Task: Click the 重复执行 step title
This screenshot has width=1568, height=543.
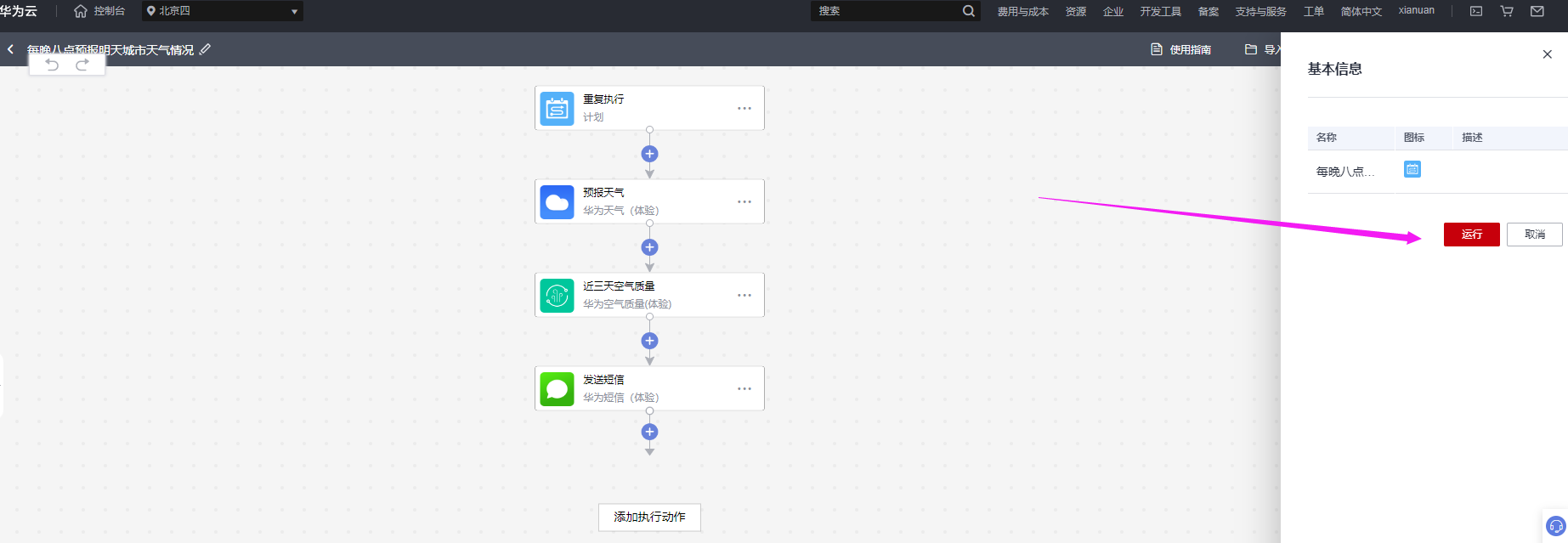Action: pyautogui.click(x=603, y=99)
